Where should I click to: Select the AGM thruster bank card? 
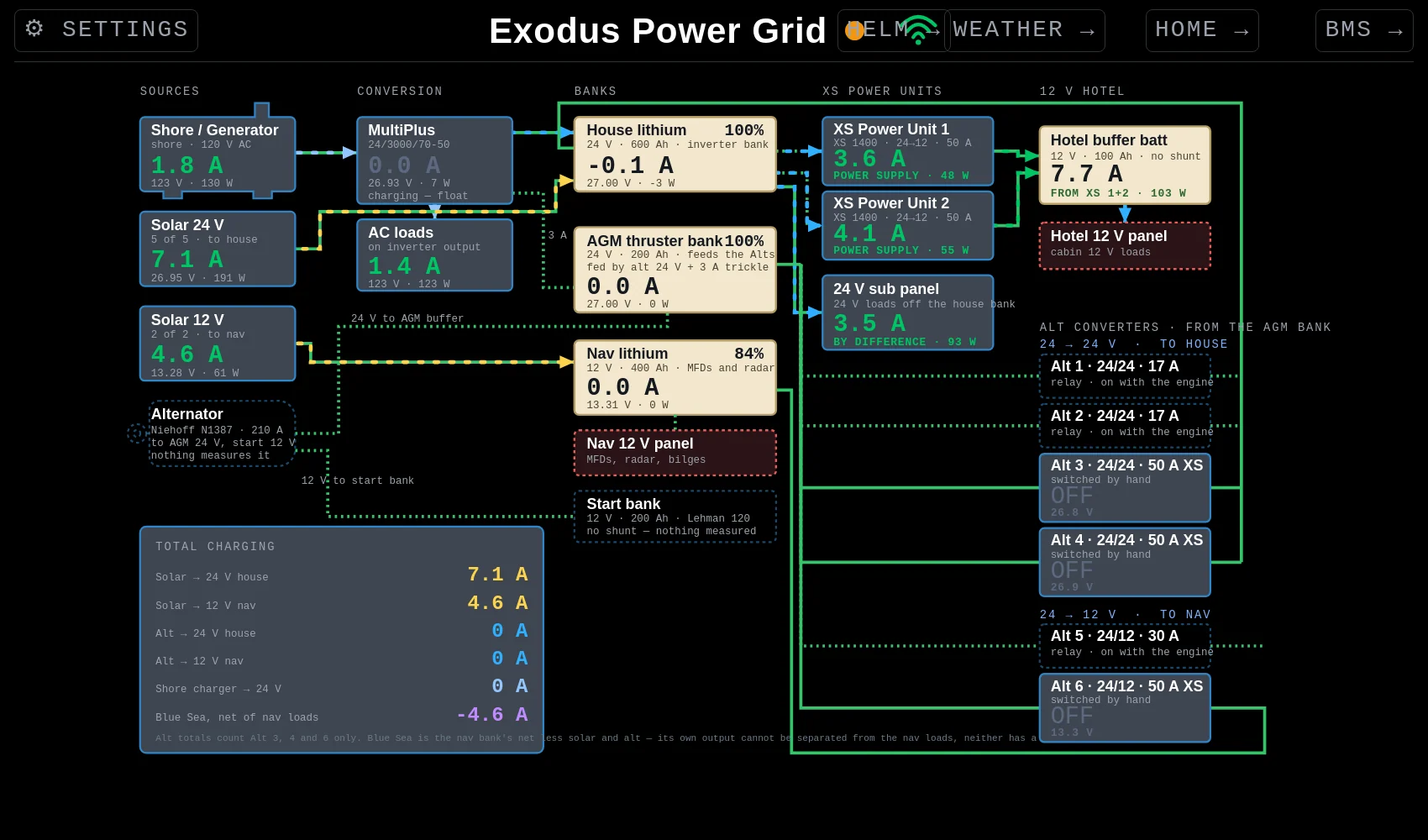pos(675,270)
